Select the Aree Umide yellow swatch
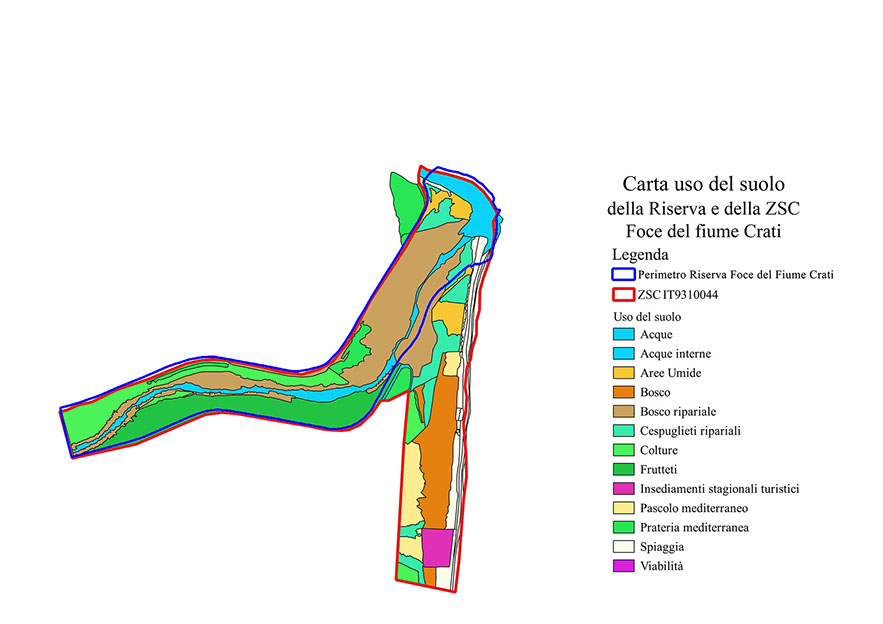This screenshot has height=624, width=883. coord(623,373)
